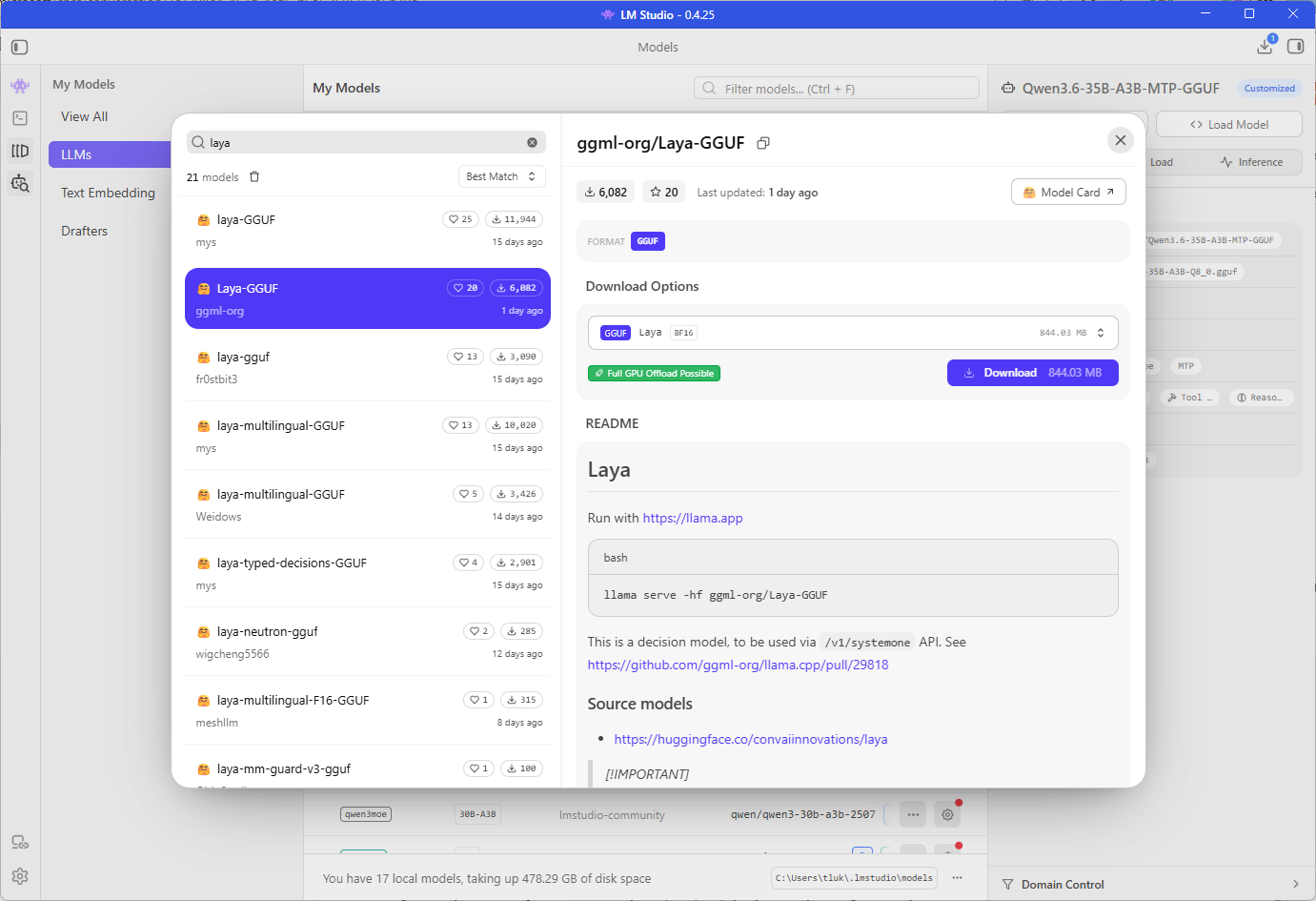Screen dimensions: 1316x901
Task: Open the llama.app link in README
Action: pos(693,518)
